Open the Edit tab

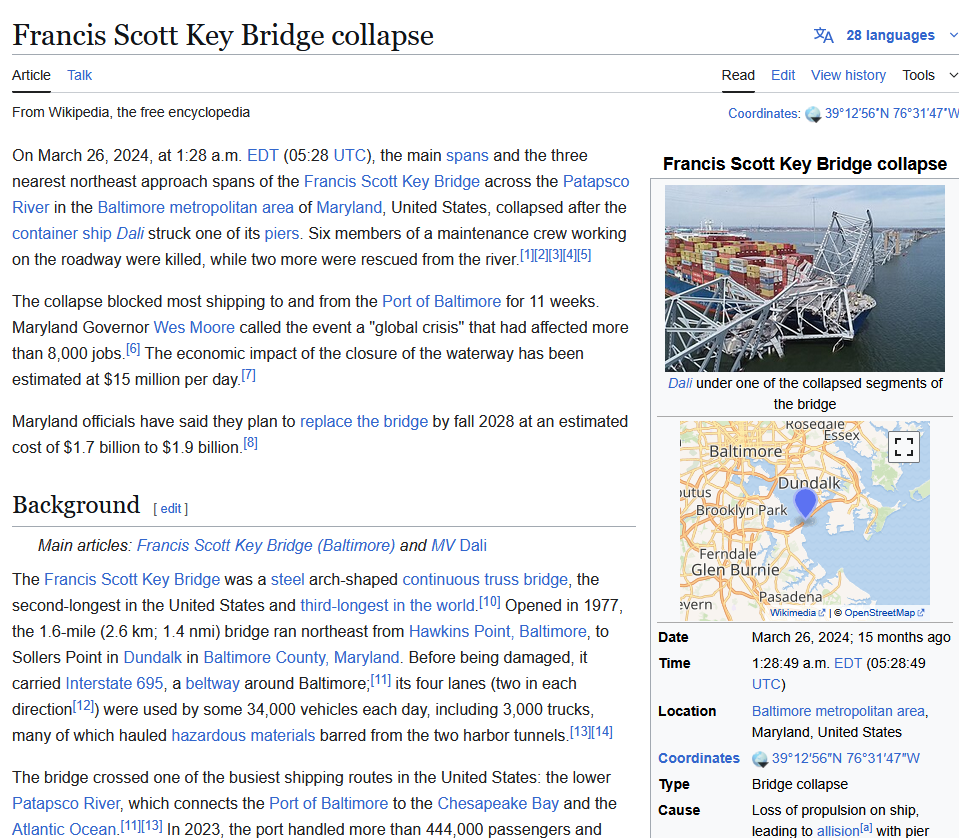(783, 75)
